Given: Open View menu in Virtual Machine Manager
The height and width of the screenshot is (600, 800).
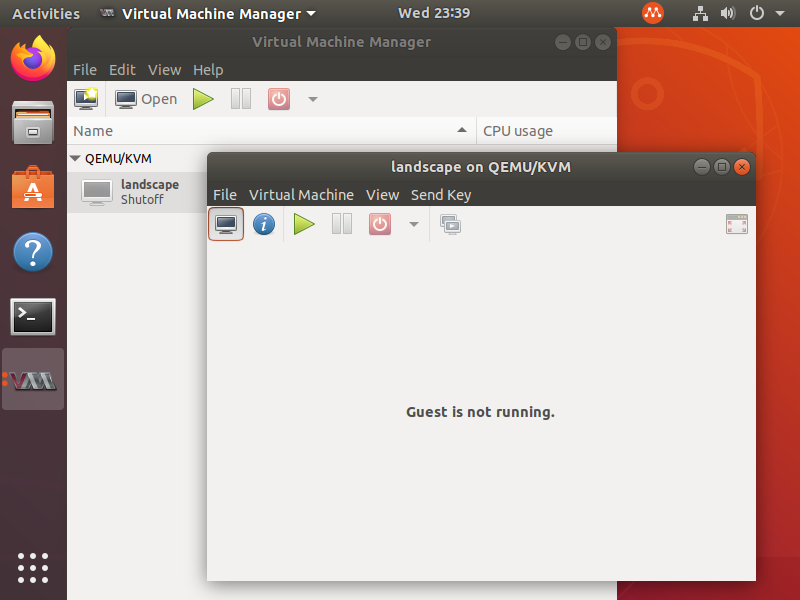Looking at the screenshot, I should (x=164, y=70).
